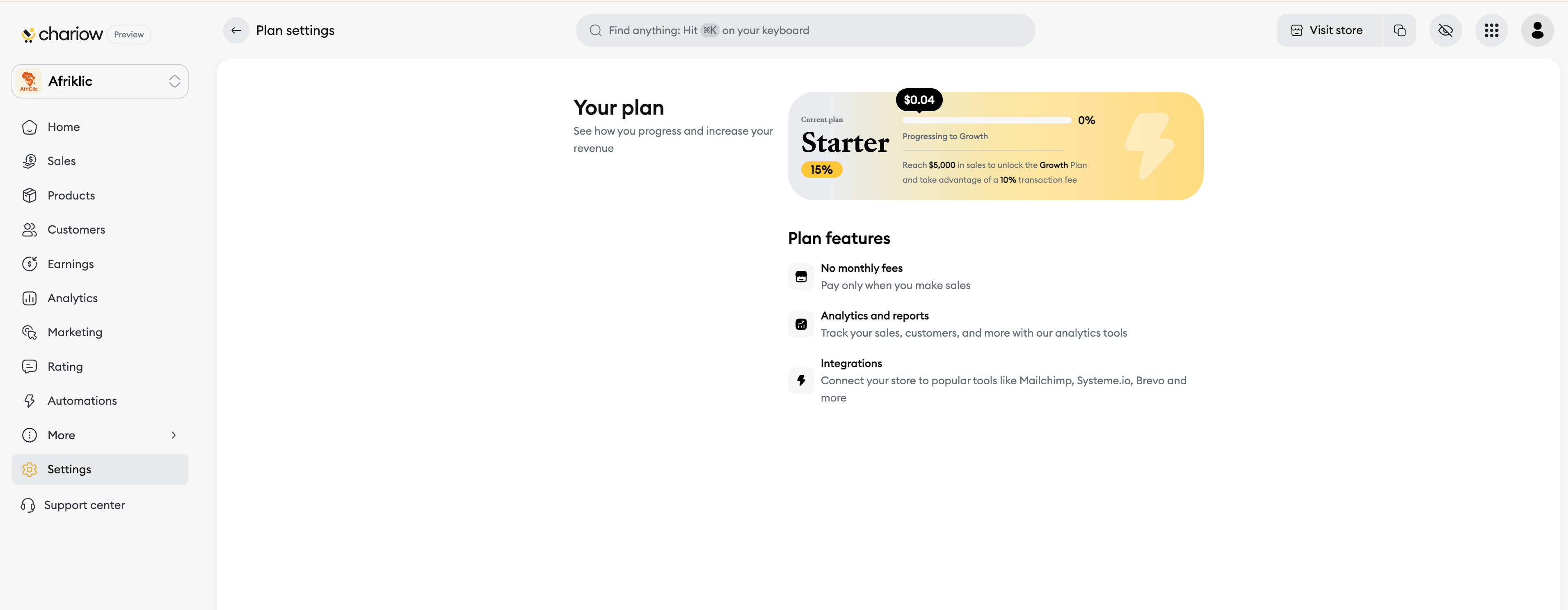Click the Integrations lightning bolt icon

point(801,381)
